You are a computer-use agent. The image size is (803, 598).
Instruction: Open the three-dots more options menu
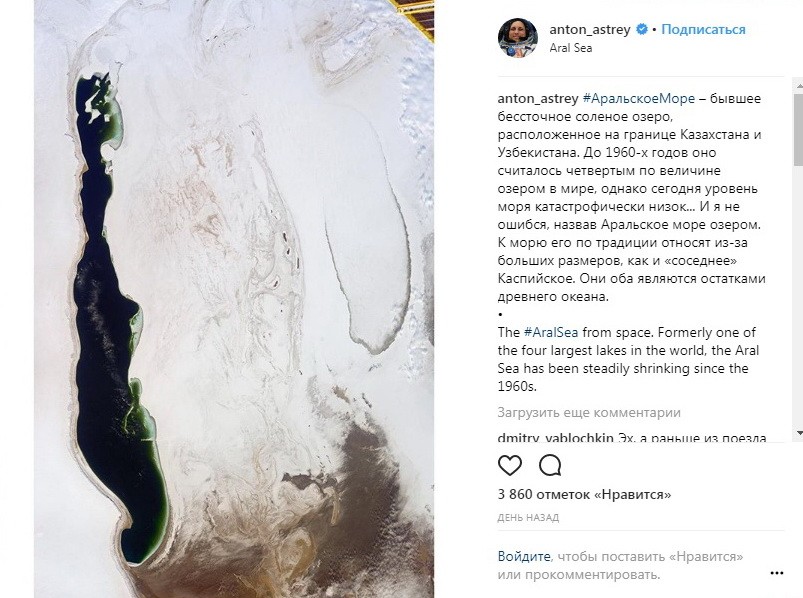click(x=776, y=573)
